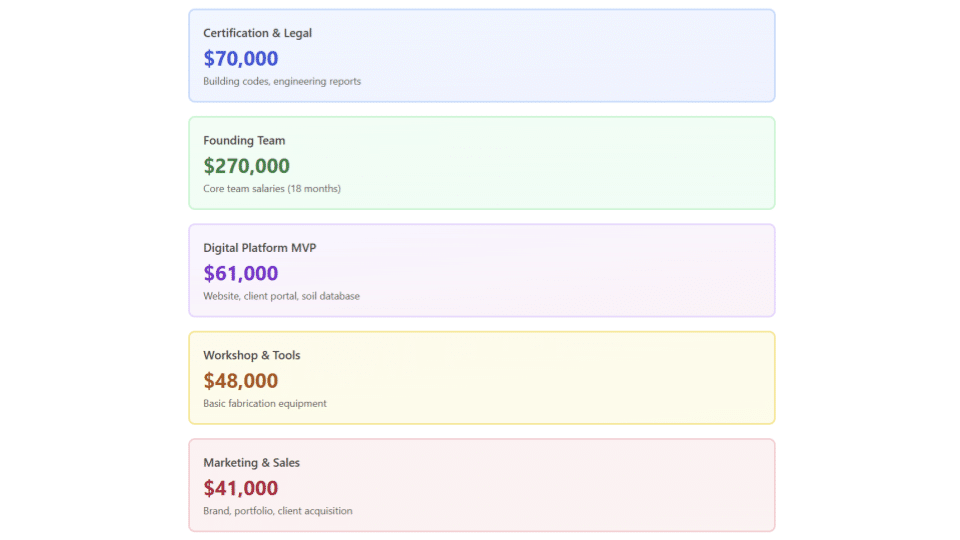Click 'Basic fabrication equipment' description

pos(264,404)
